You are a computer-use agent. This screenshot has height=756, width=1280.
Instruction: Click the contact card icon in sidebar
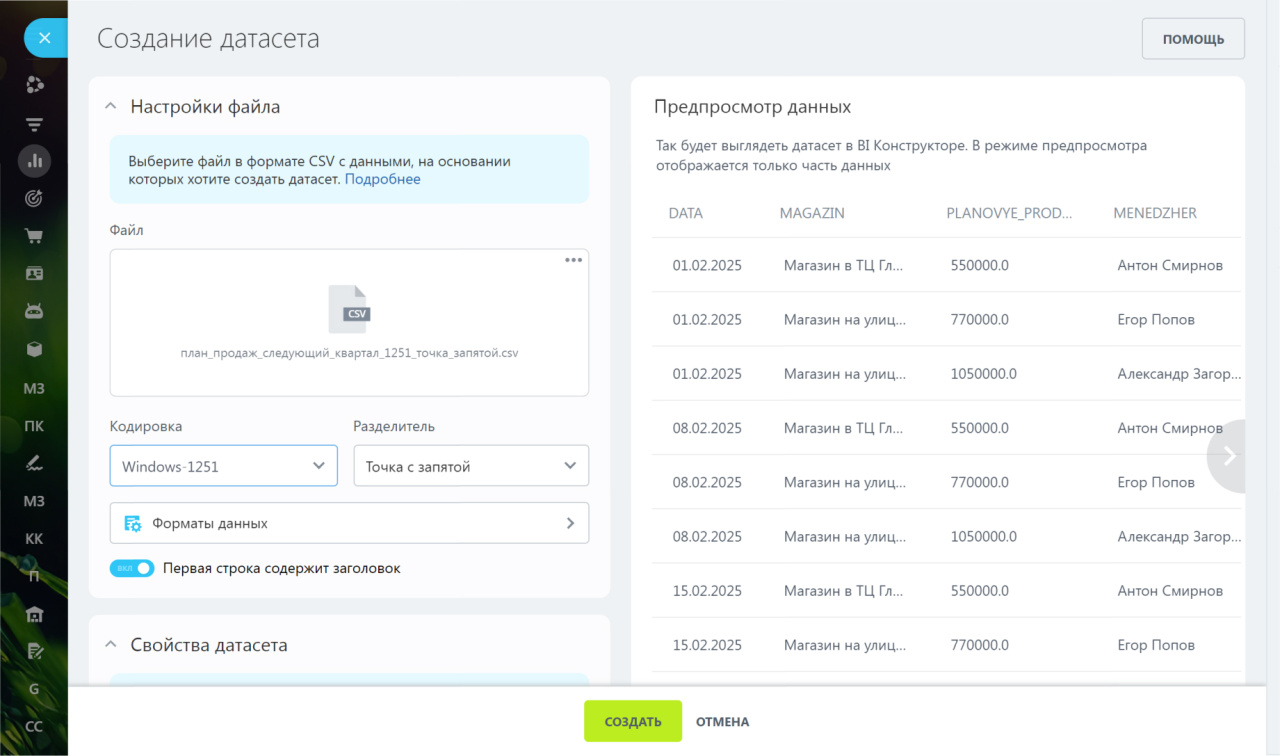[x=34, y=273]
